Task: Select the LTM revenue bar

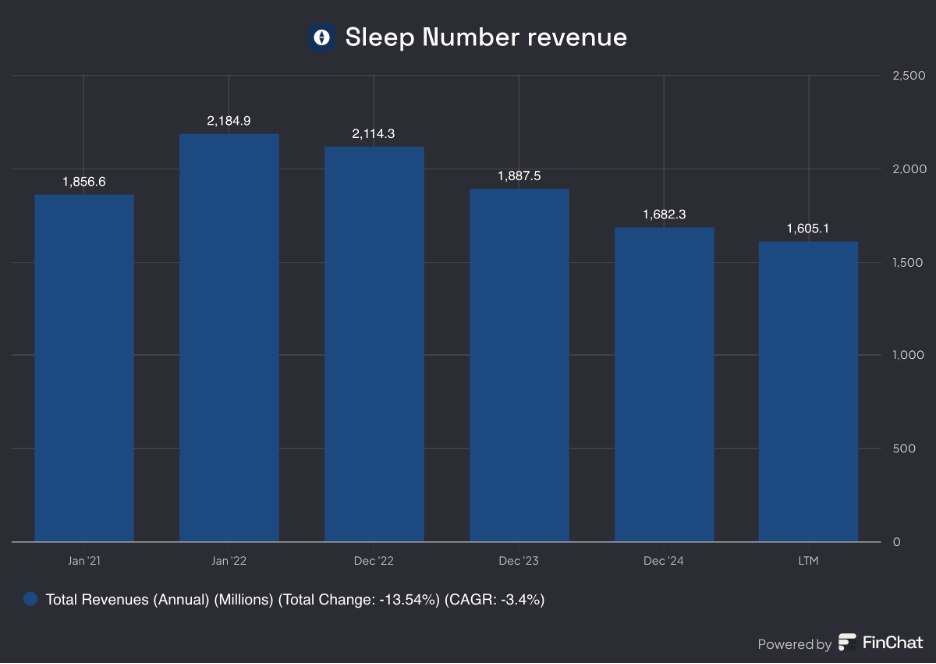Action: point(808,392)
